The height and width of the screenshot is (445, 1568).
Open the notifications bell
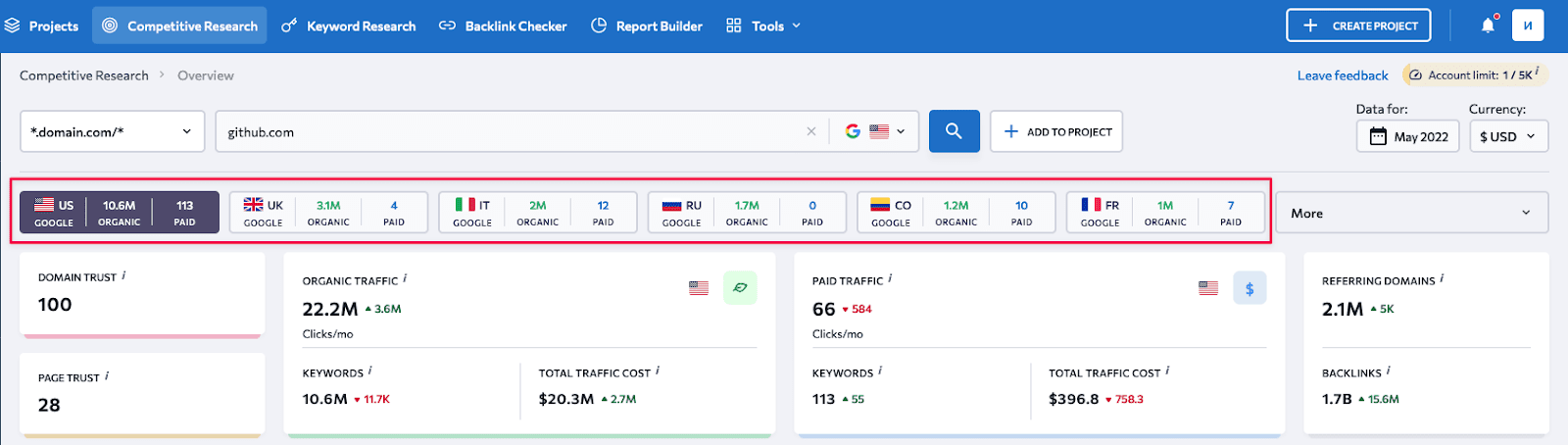coord(1488,25)
